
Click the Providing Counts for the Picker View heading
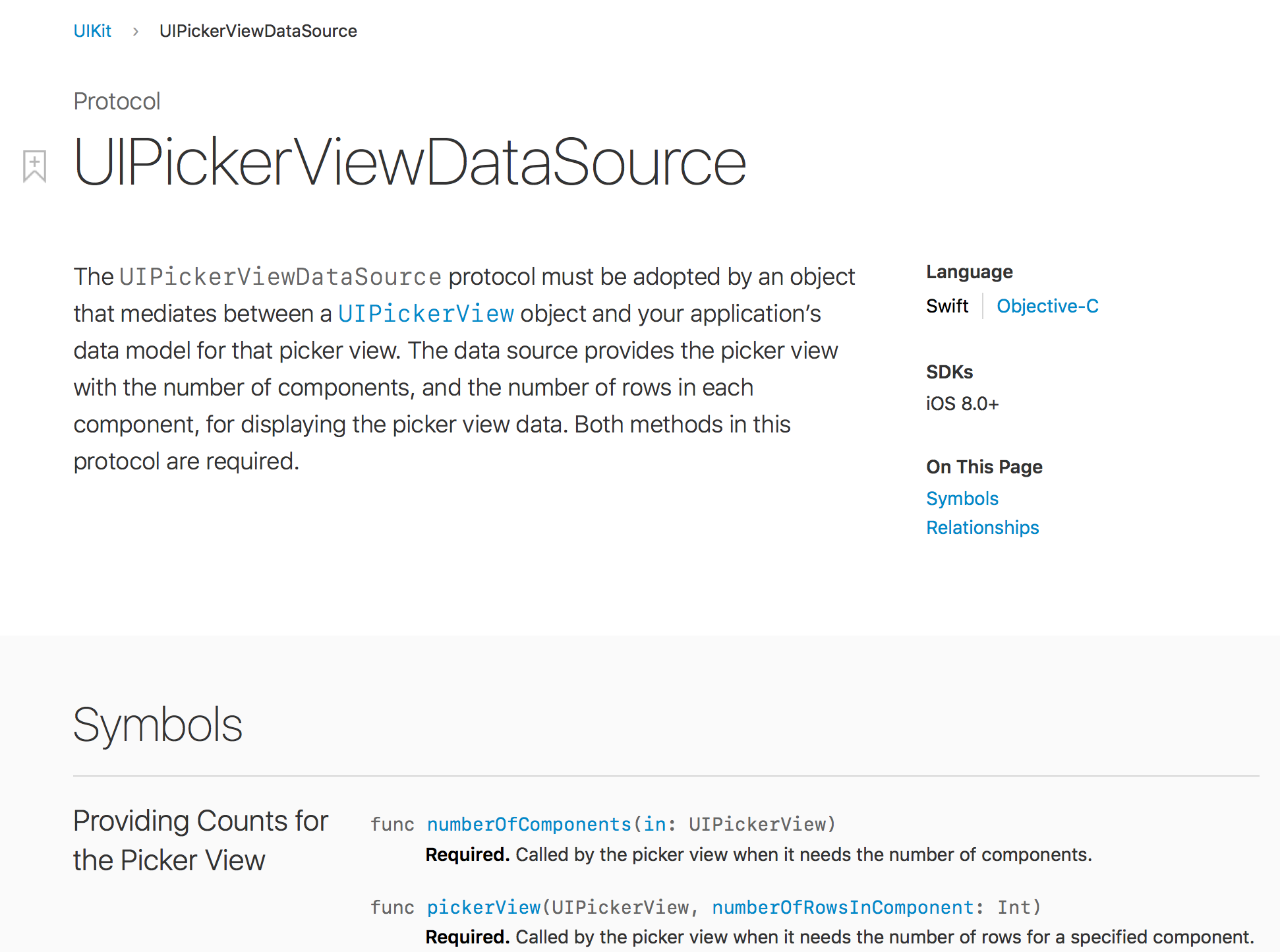coord(200,841)
